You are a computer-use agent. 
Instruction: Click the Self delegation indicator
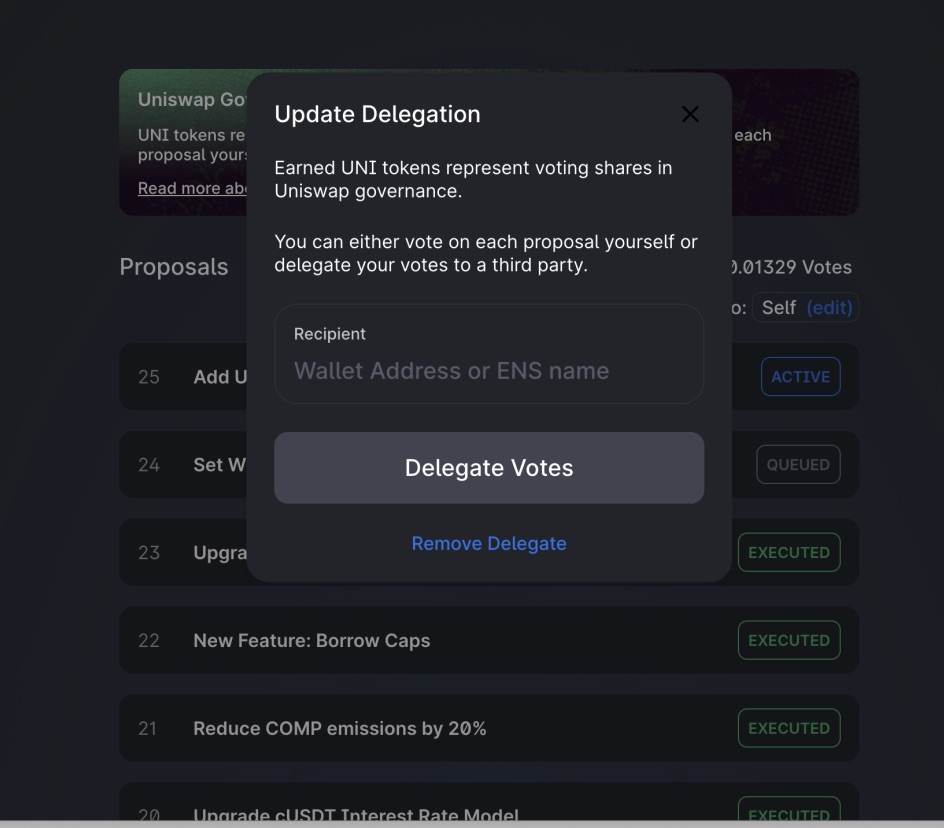tap(776, 307)
